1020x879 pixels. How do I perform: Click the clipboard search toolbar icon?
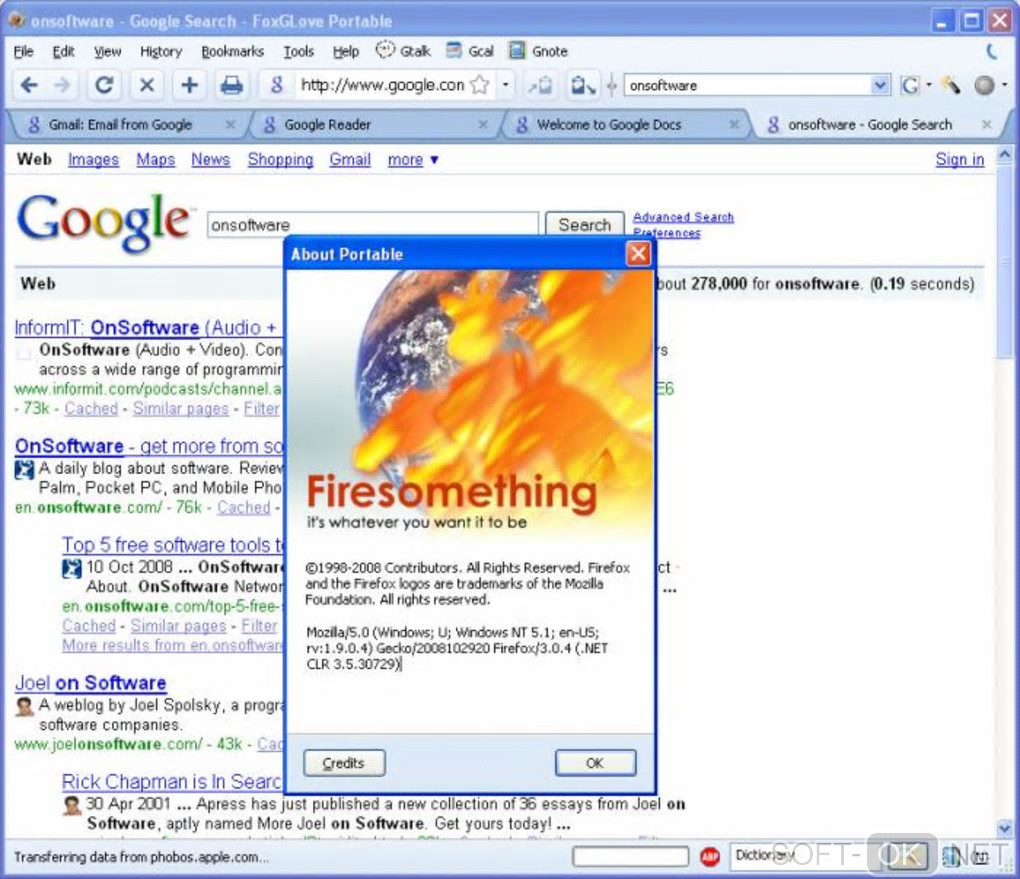582,85
